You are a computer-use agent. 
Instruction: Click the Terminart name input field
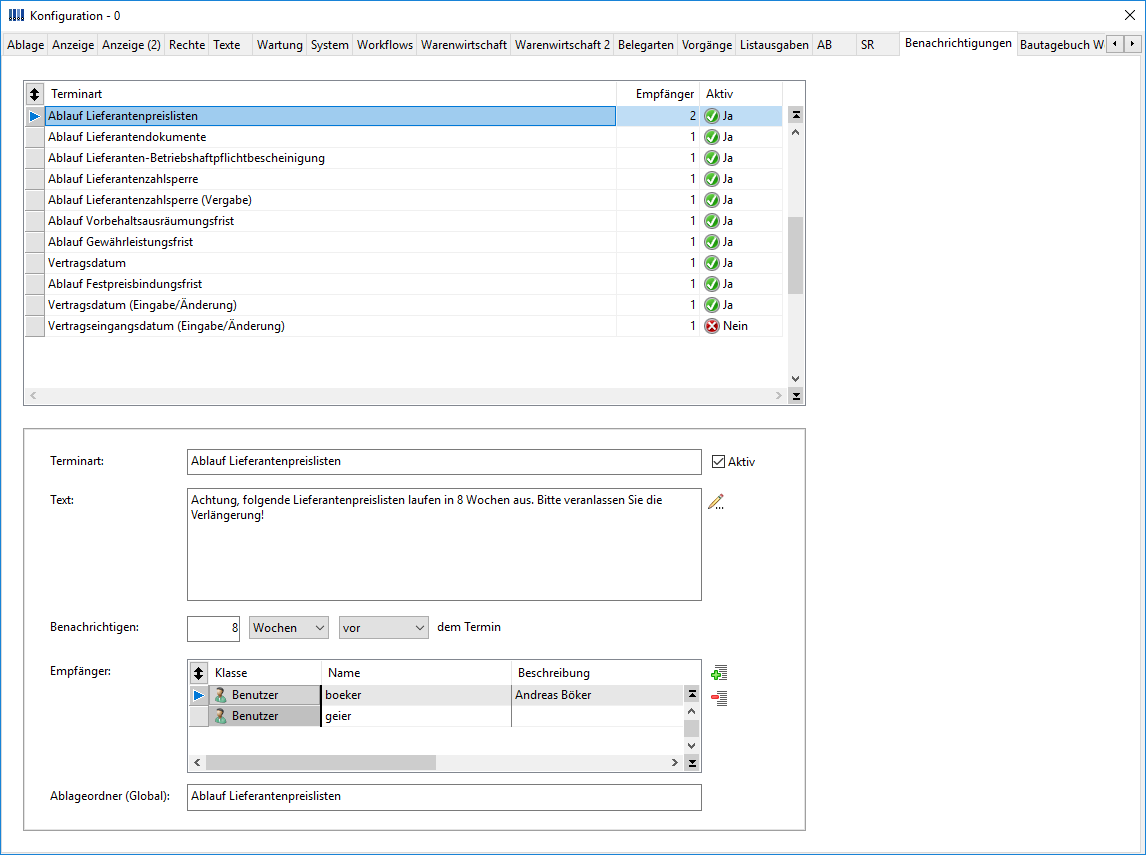pyautogui.click(x=444, y=462)
